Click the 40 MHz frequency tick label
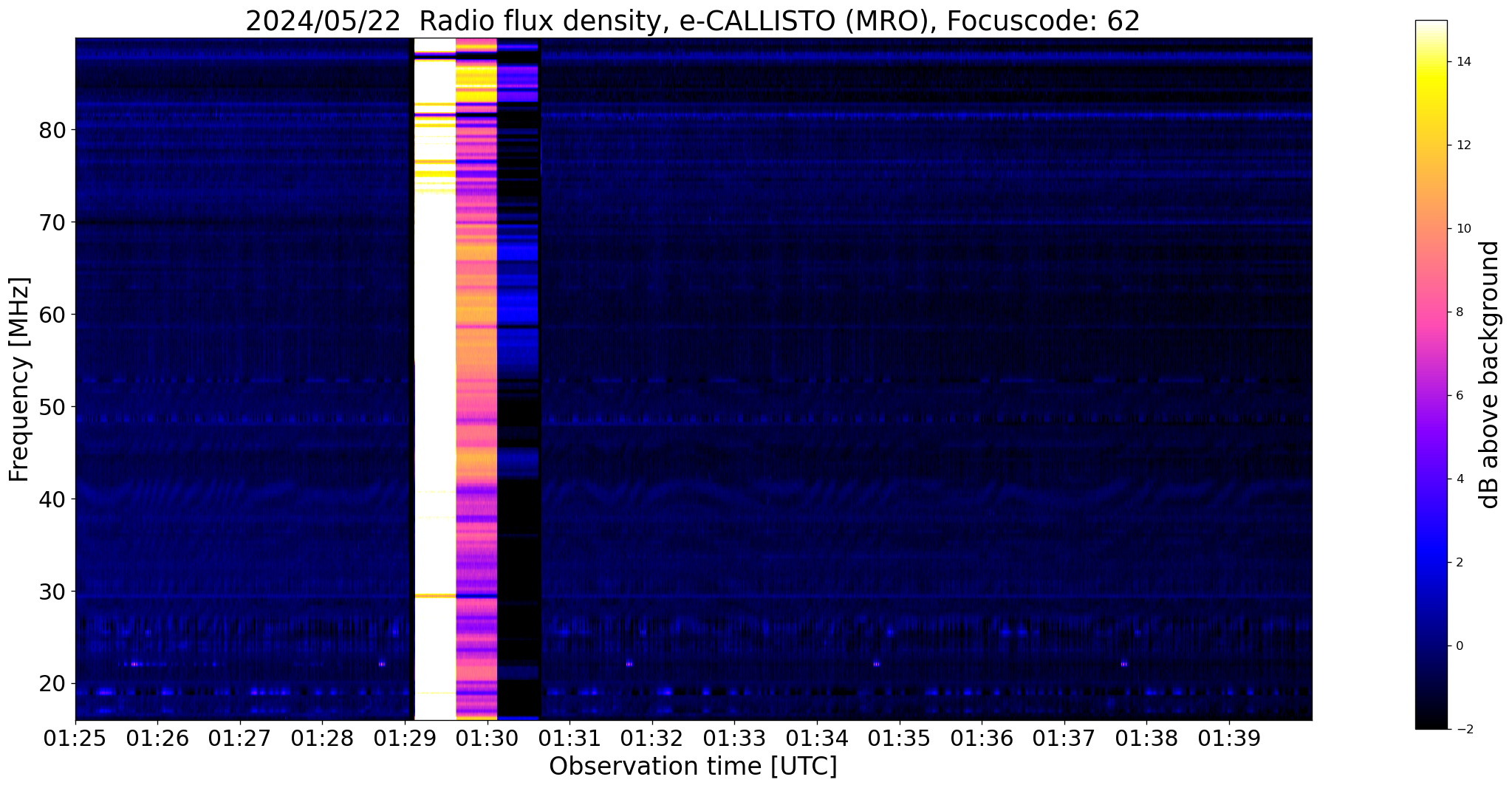1512x788 pixels. point(52,499)
